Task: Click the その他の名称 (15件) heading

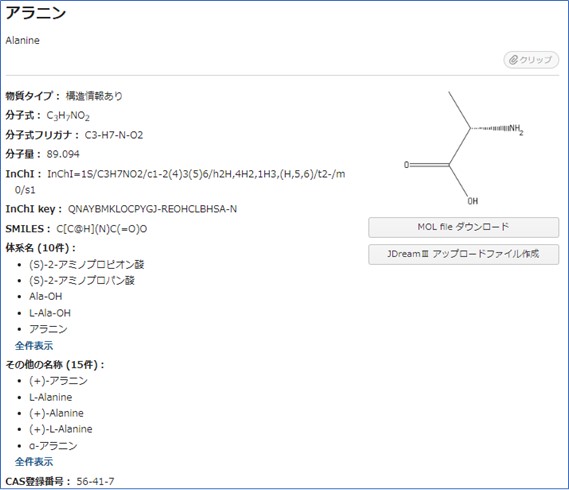Action: [55, 365]
